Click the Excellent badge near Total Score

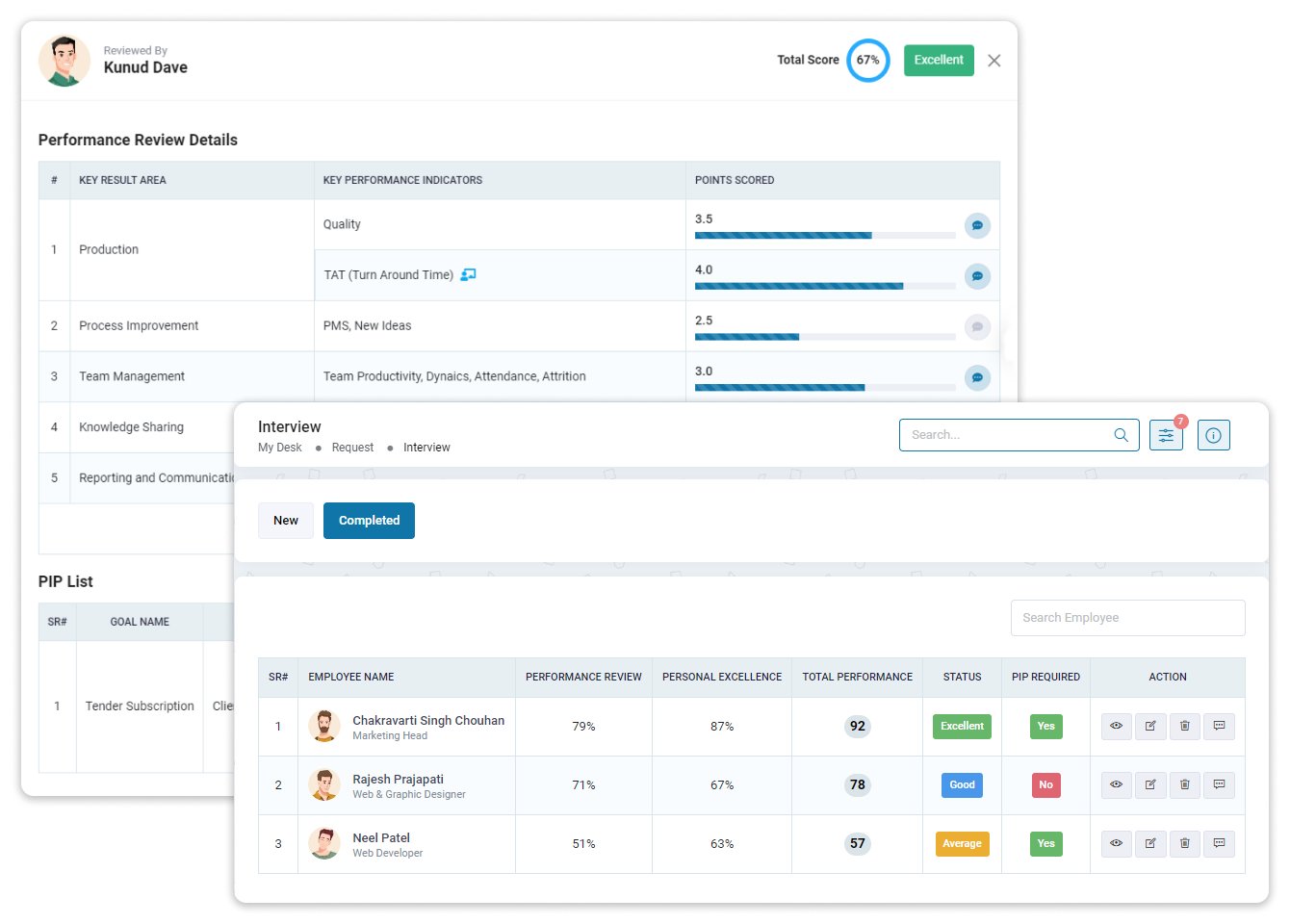tap(939, 60)
